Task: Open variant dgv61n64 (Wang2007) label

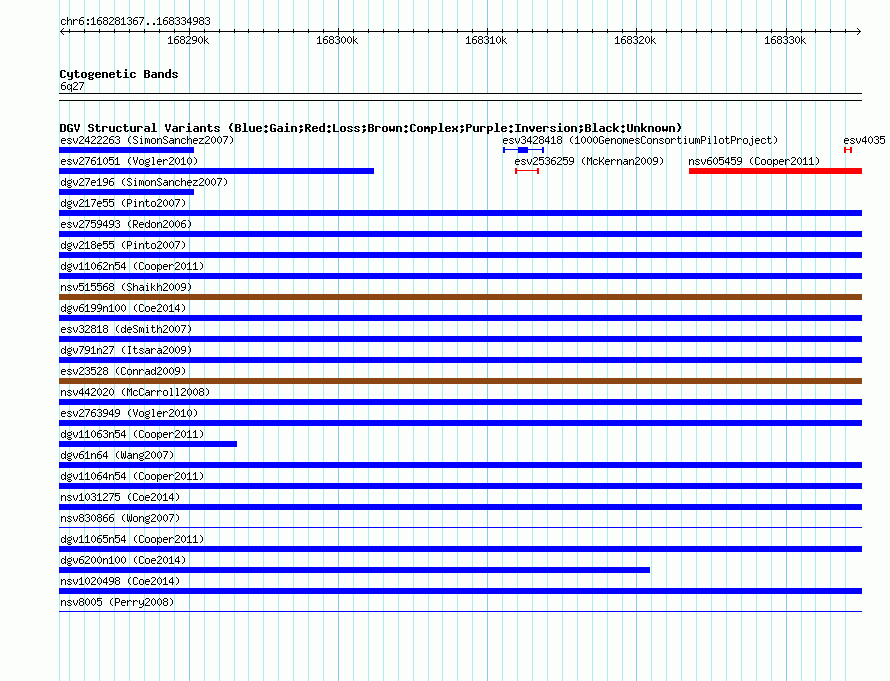Action: pyautogui.click(x=117, y=455)
